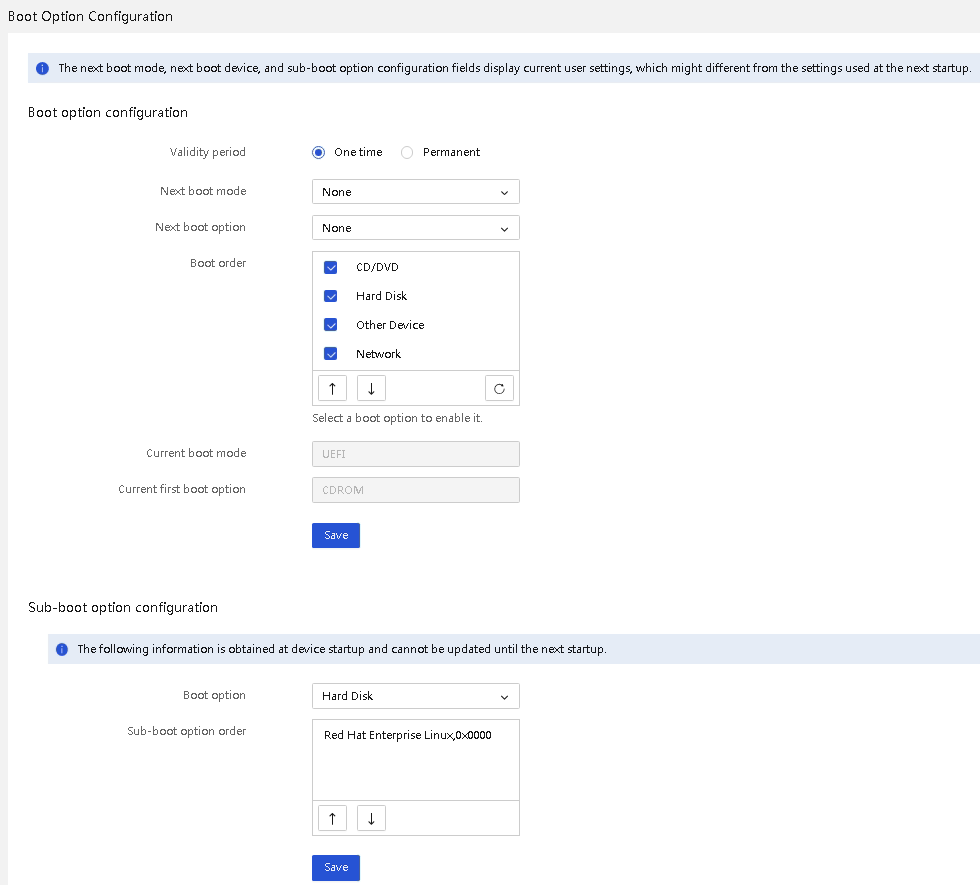The image size is (980, 885).
Task: Save the boot option configuration
Action: 336,536
